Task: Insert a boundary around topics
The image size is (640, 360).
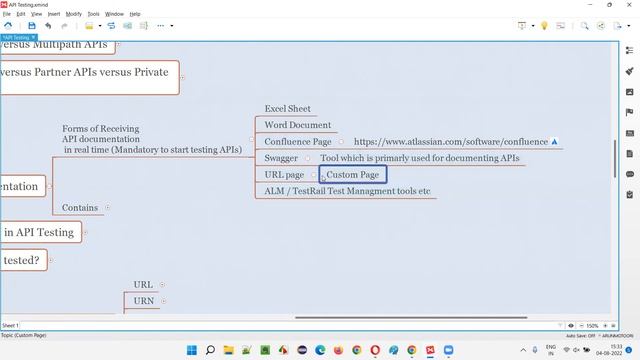Action: pos(127,26)
